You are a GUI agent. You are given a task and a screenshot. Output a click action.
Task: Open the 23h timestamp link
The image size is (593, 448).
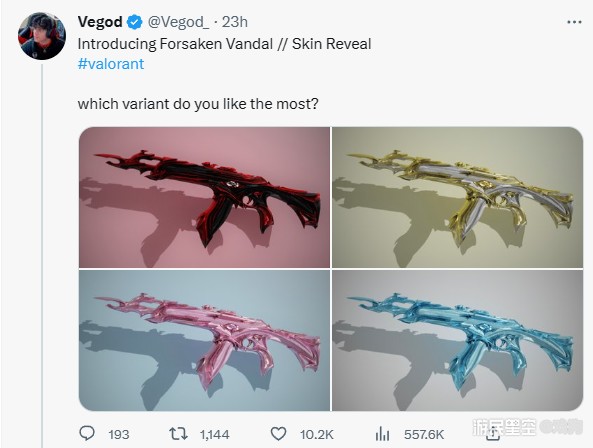point(234,22)
